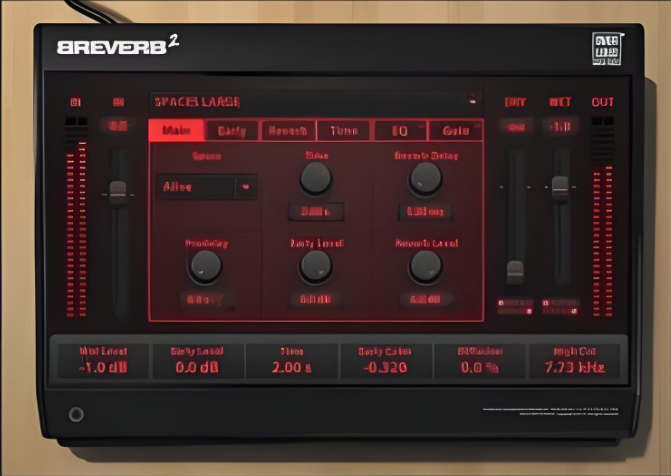The width and height of the screenshot is (671, 476).
Task: Open the Reverb tab
Action: coord(288,131)
